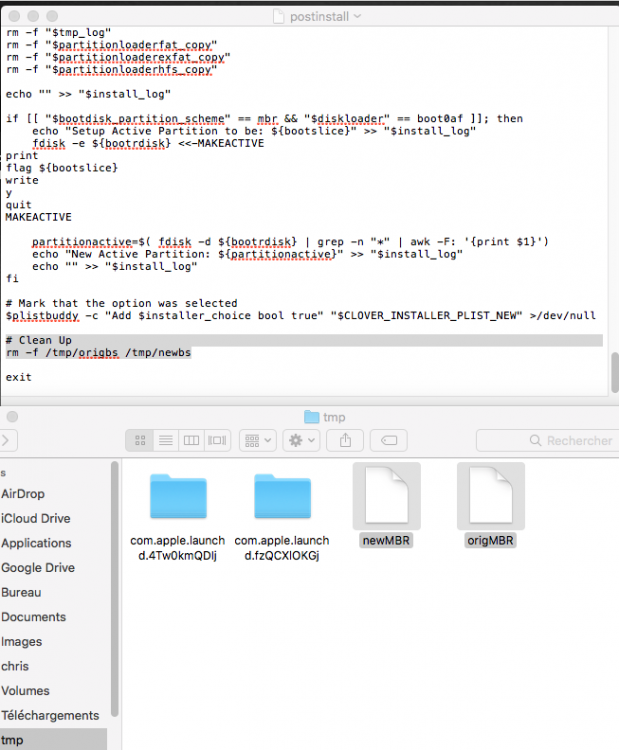Open the gear action menu in Finder
Viewport: 619px width, 750px height.
(x=301, y=440)
